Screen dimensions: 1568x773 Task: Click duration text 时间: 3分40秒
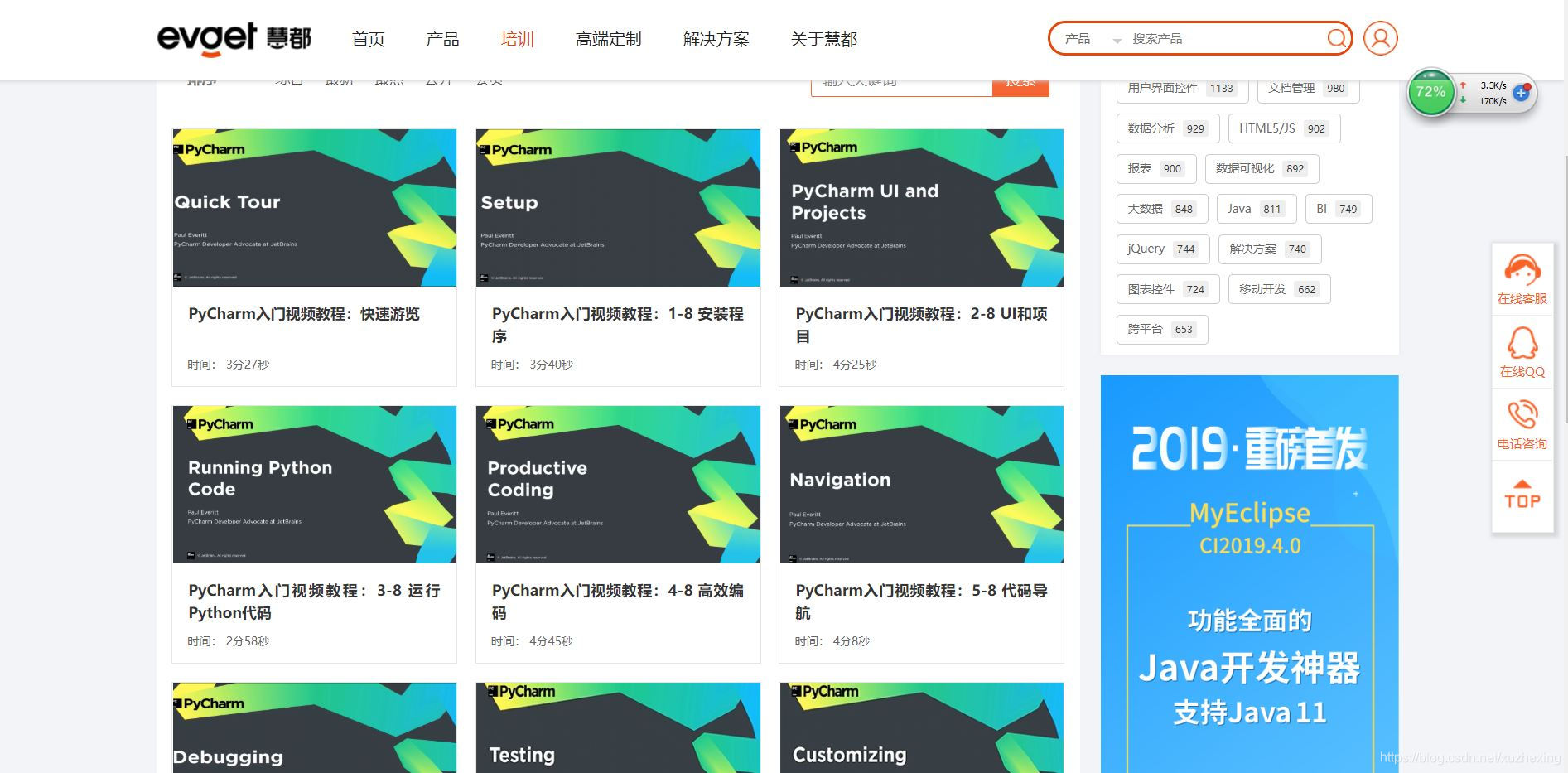click(532, 365)
